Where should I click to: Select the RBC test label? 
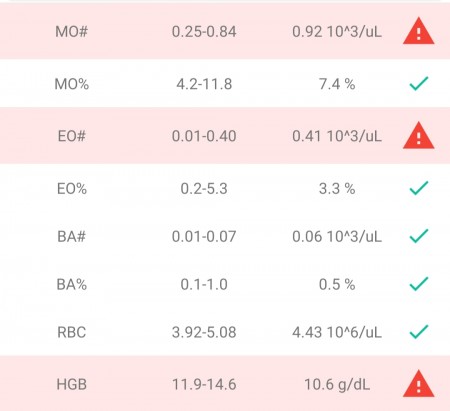point(72,332)
